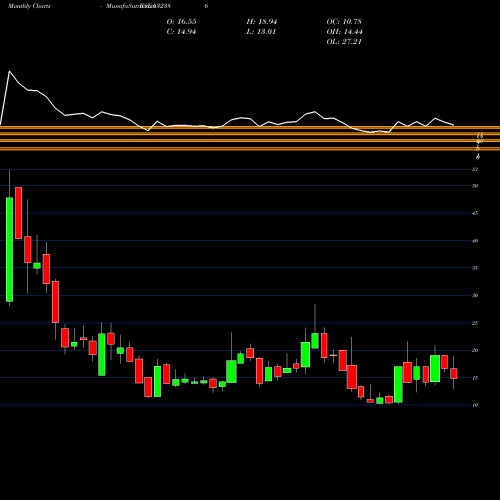500x500 pixels.
Task: Select the open value "O: 16.55"
Action: coord(181,22)
